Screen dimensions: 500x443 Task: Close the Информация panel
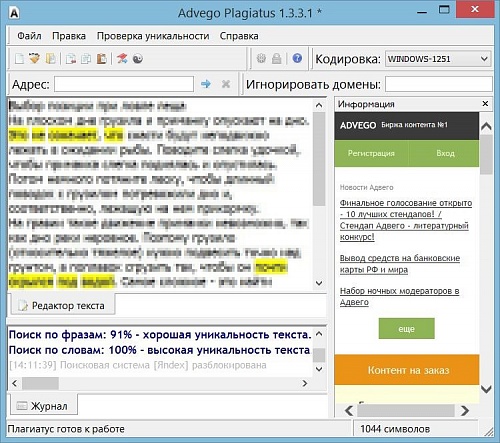tap(485, 104)
